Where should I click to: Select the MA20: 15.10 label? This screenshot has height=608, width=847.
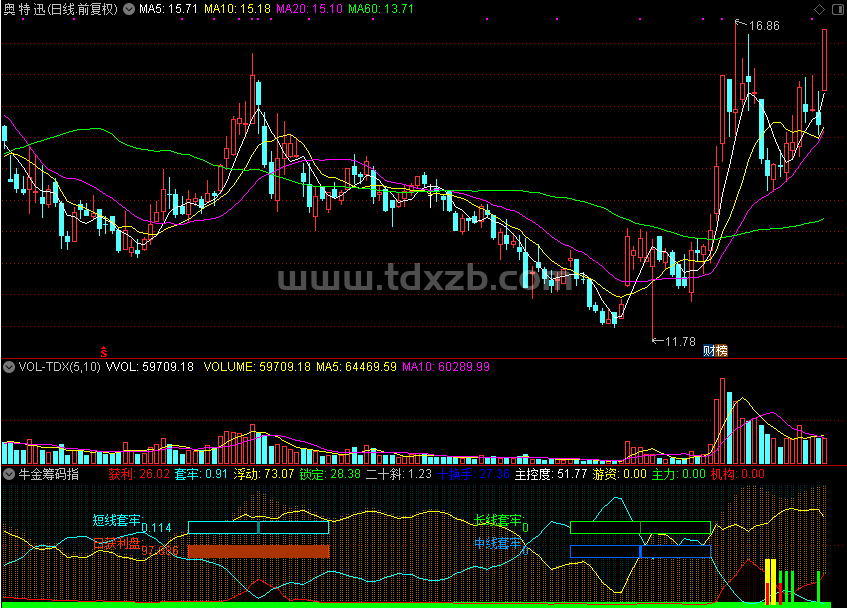(x=309, y=9)
